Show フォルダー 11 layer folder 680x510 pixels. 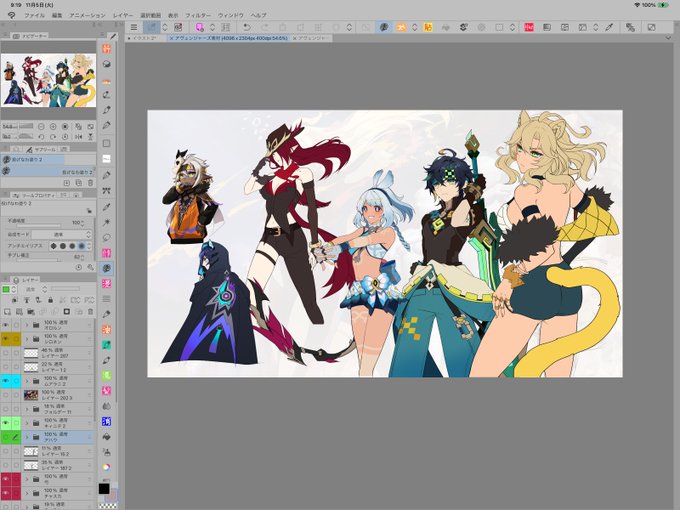(6, 409)
